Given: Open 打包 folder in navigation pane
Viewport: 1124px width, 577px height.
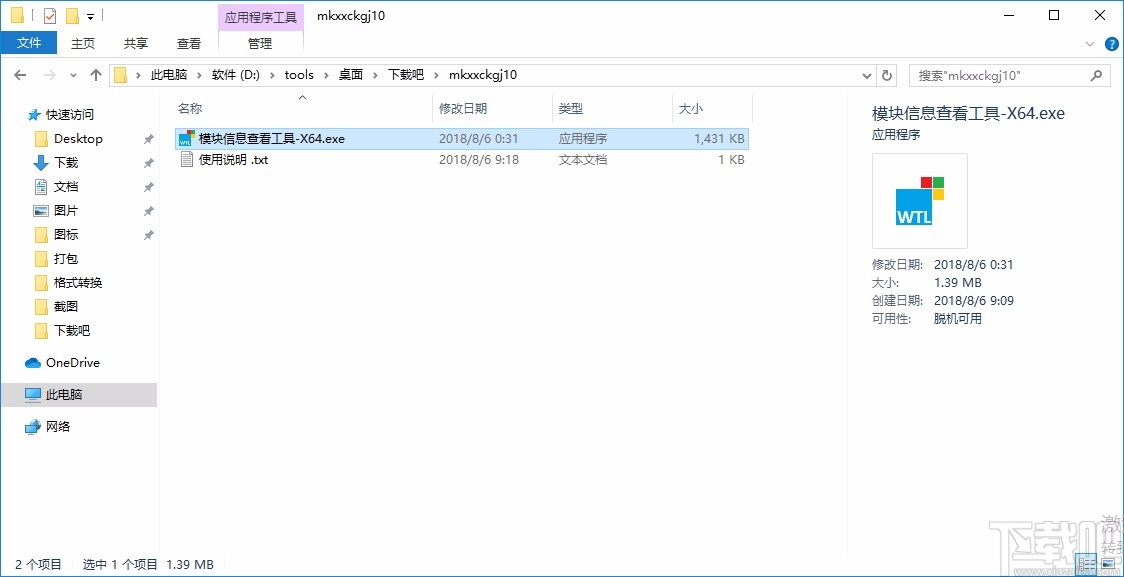Looking at the screenshot, I should pos(66,259).
